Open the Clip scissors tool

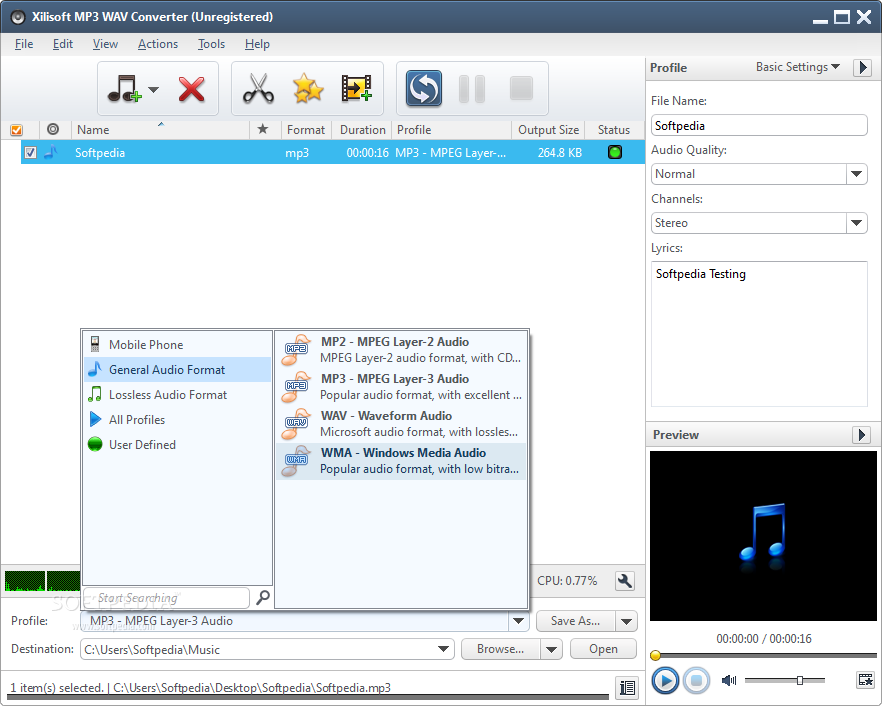point(258,89)
